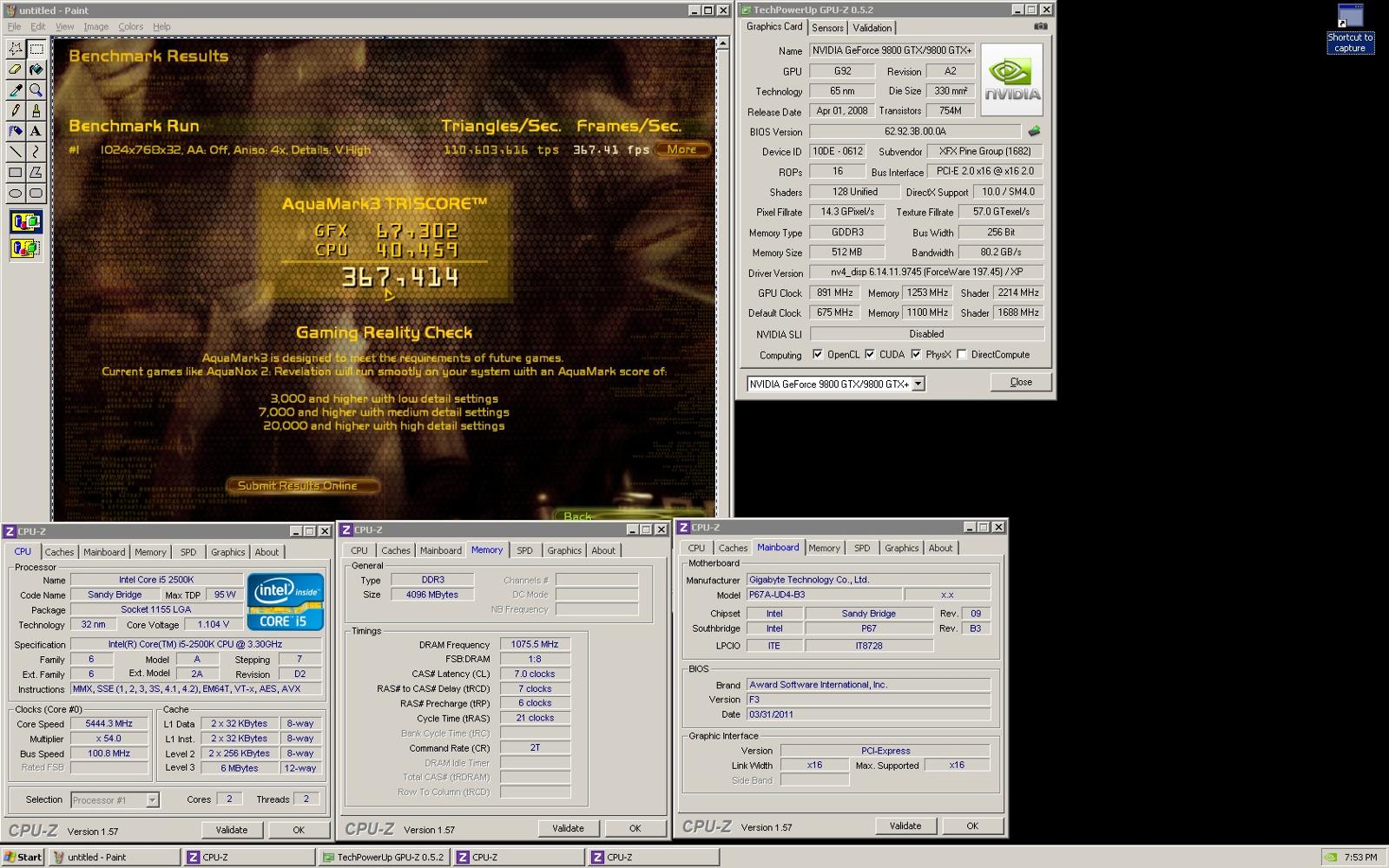Click the Intel Core i5 logo in CPU-Z
Viewport: 1389px width, 868px height.
point(286,601)
